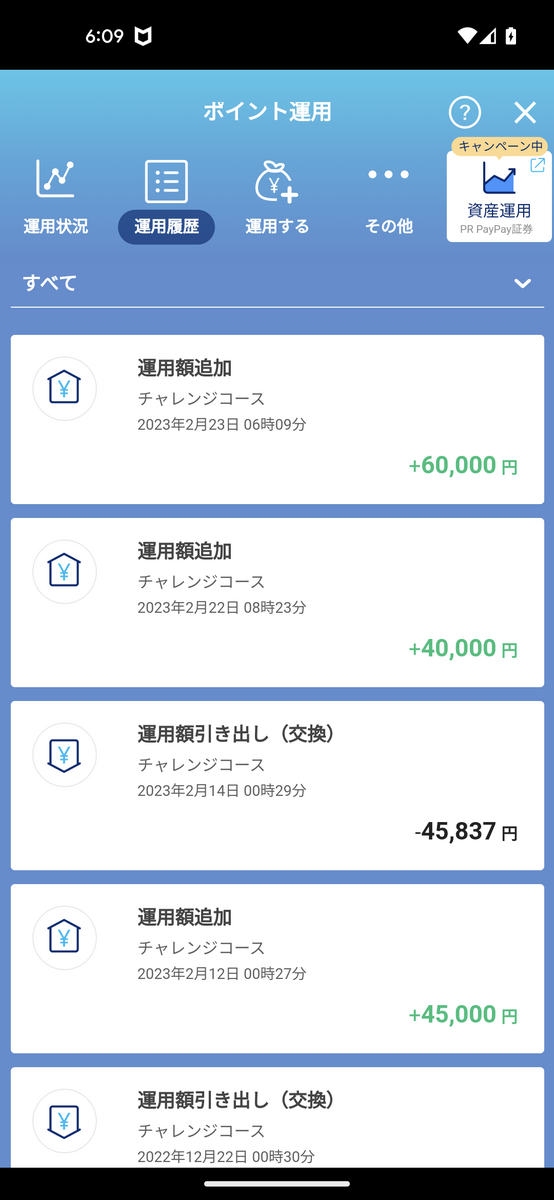Switch to the 運用状況 tab label
554x1200 pixels.
click(x=56, y=227)
